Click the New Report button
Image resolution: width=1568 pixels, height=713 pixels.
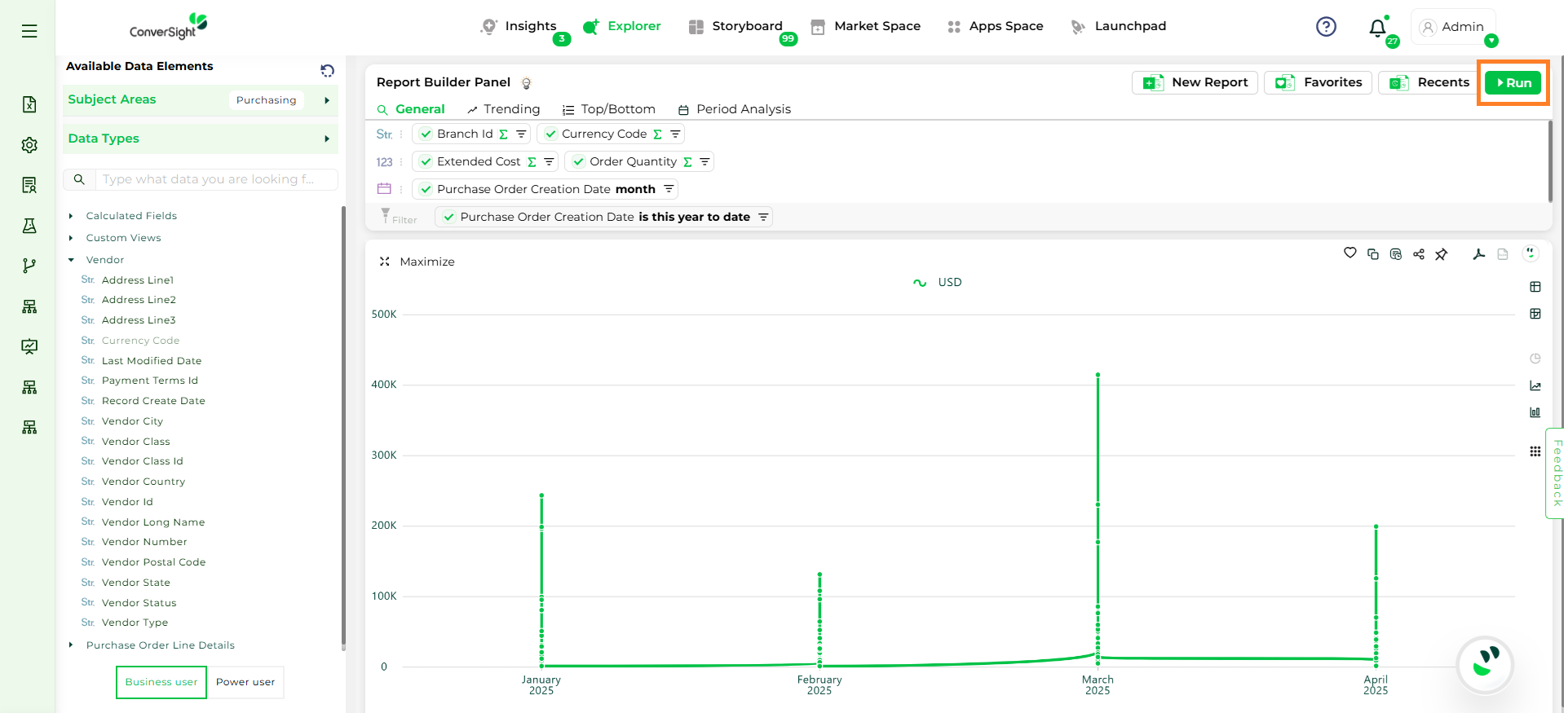1195,82
